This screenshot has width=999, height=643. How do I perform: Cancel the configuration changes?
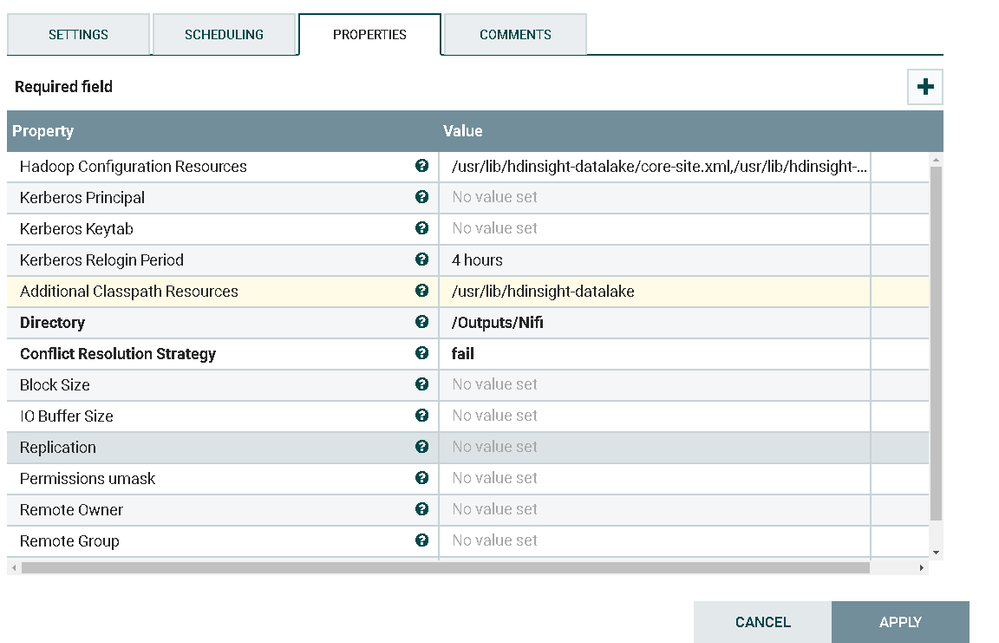coord(763,622)
